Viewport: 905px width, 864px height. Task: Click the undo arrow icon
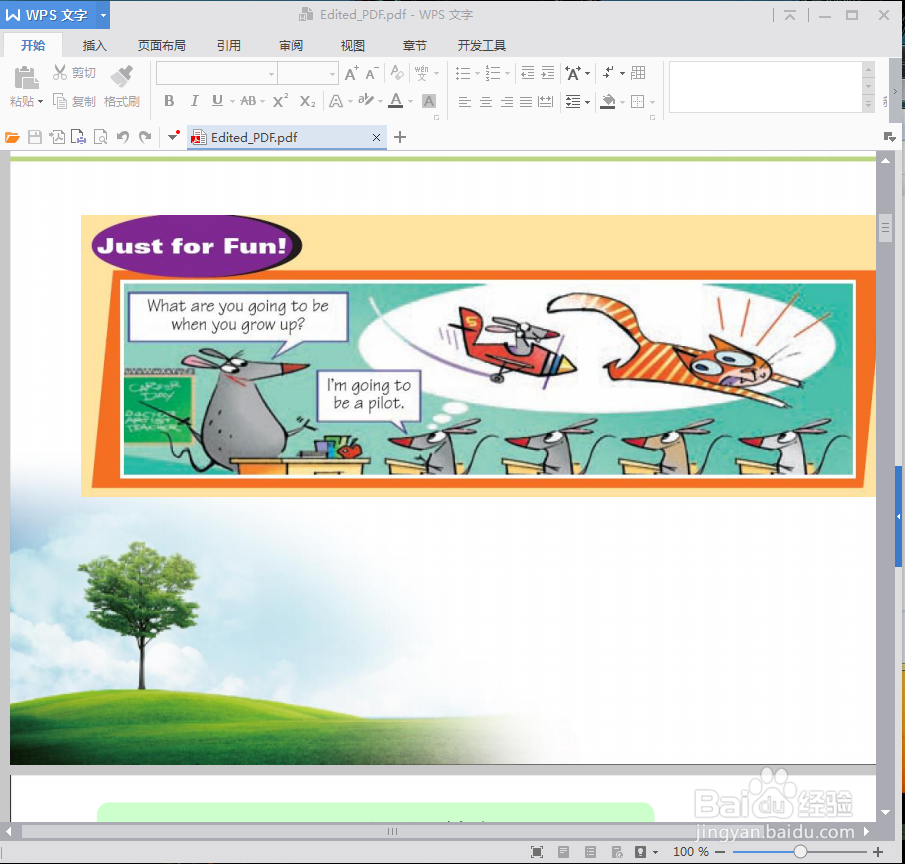click(x=122, y=137)
